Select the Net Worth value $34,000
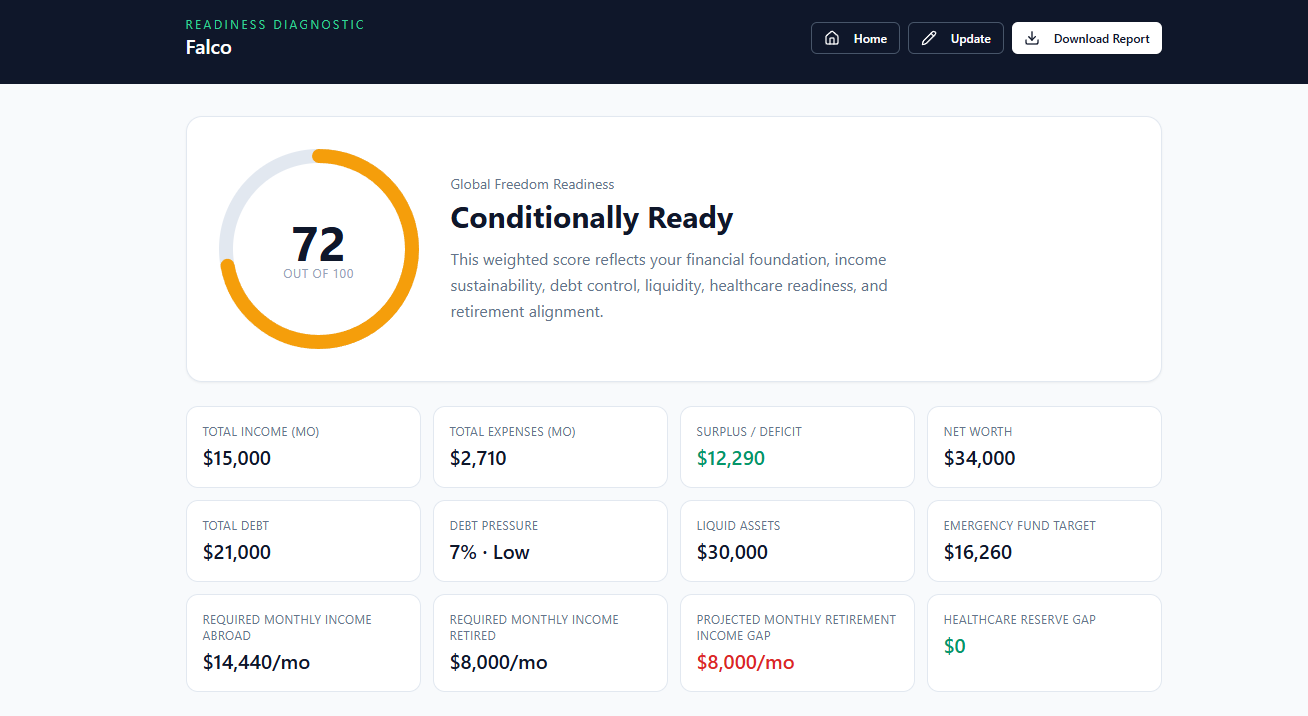Screen dimensions: 1308x716 (980, 459)
